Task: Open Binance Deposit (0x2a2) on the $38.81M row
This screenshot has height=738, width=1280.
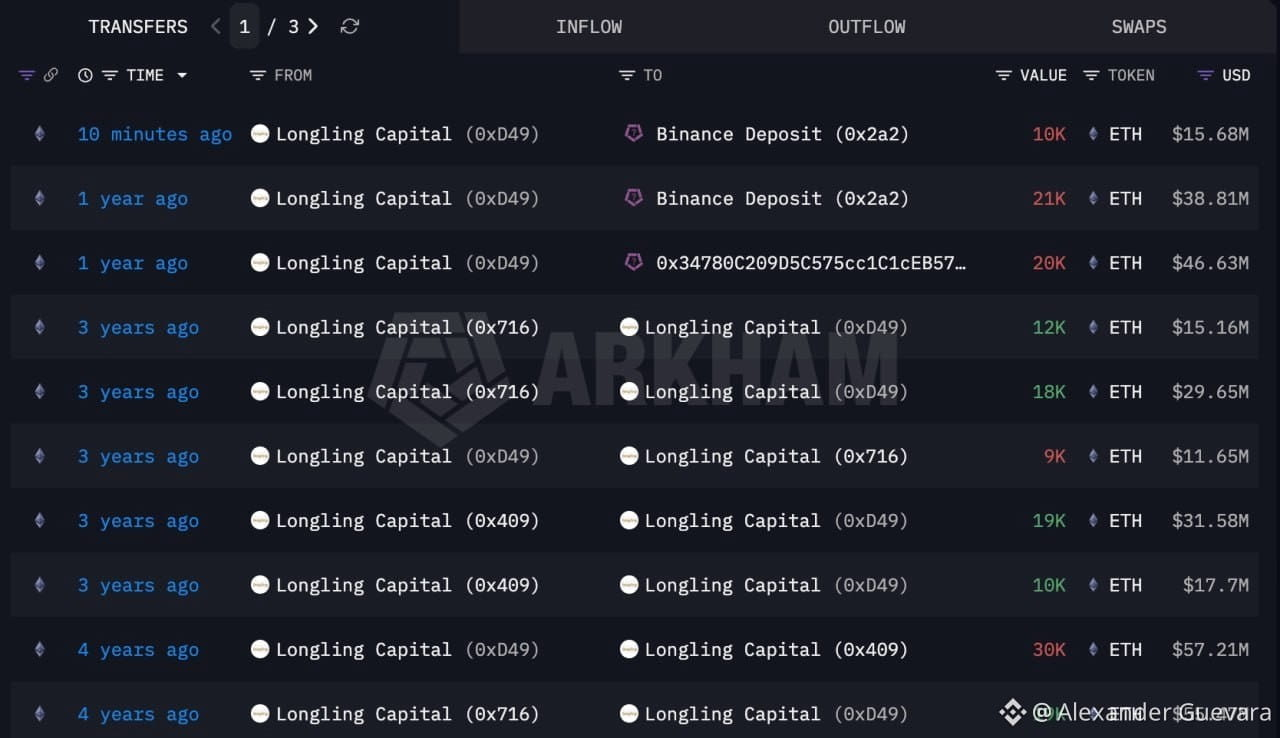Action: (782, 199)
